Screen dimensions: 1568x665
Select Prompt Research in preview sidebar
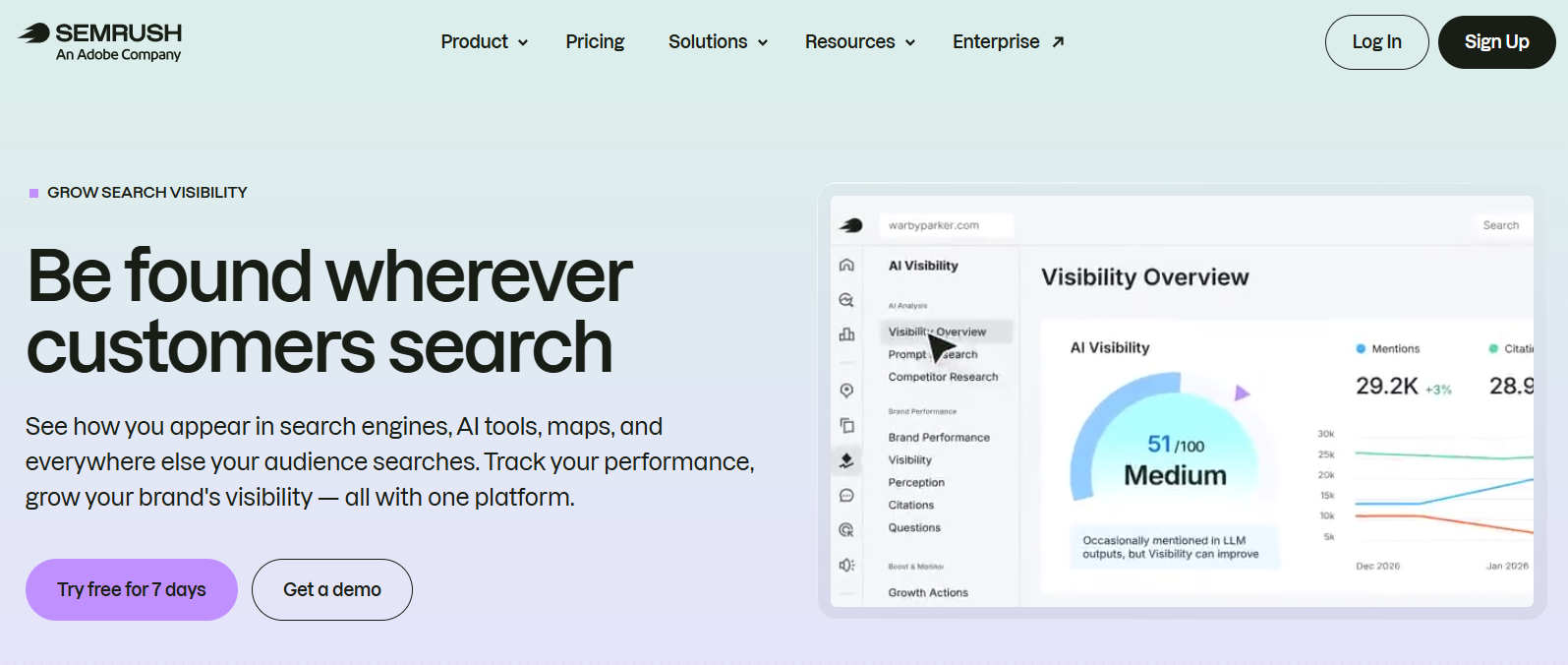coord(933,354)
